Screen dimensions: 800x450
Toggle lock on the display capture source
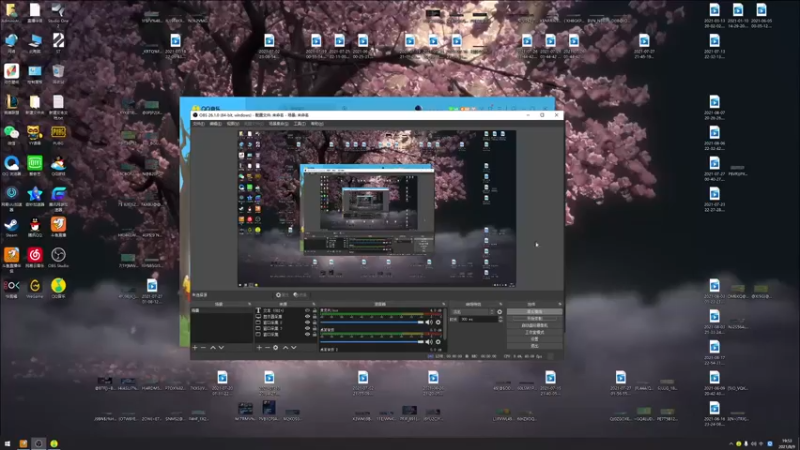(x=314, y=316)
